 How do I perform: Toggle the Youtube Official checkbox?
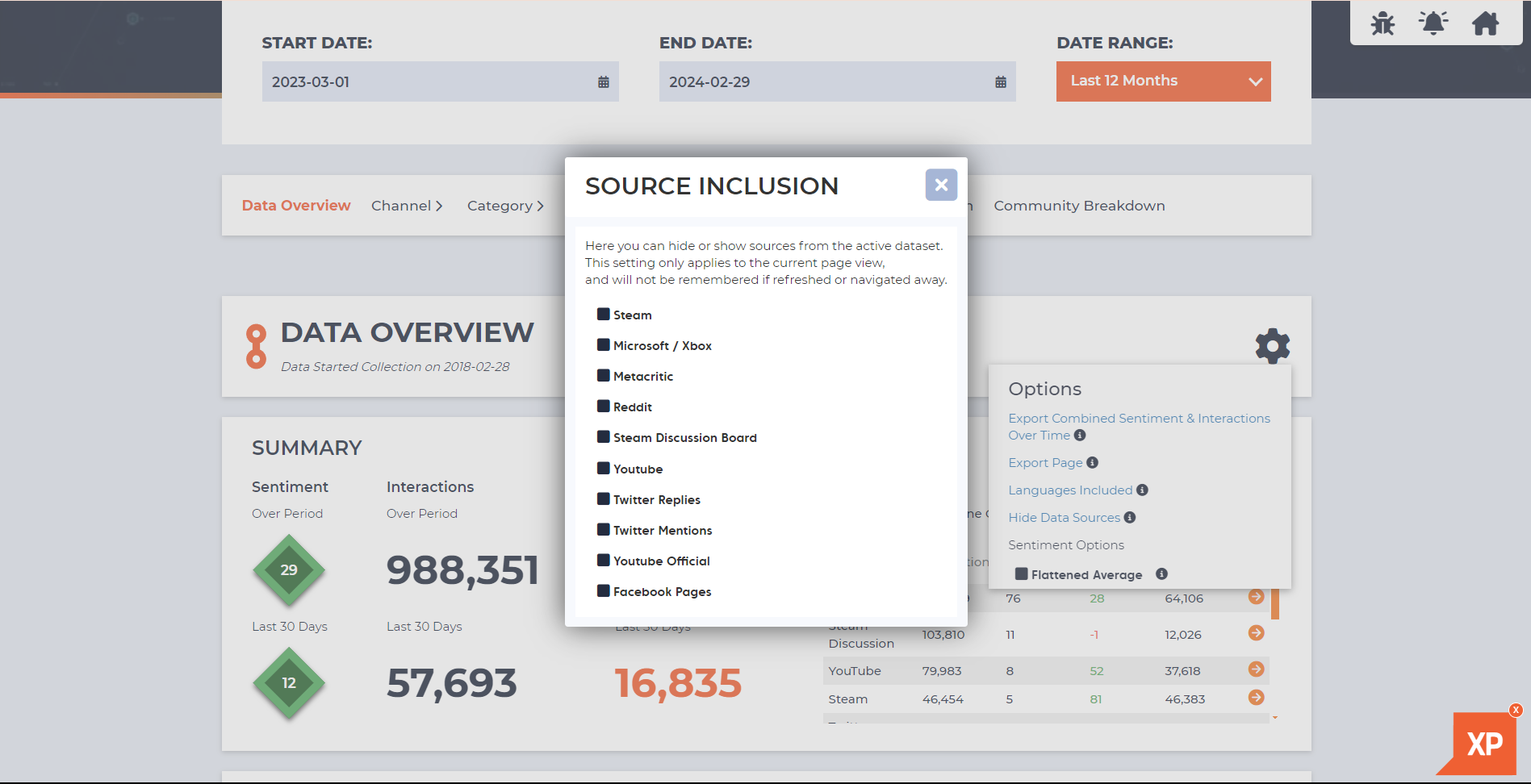coord(603,560)
